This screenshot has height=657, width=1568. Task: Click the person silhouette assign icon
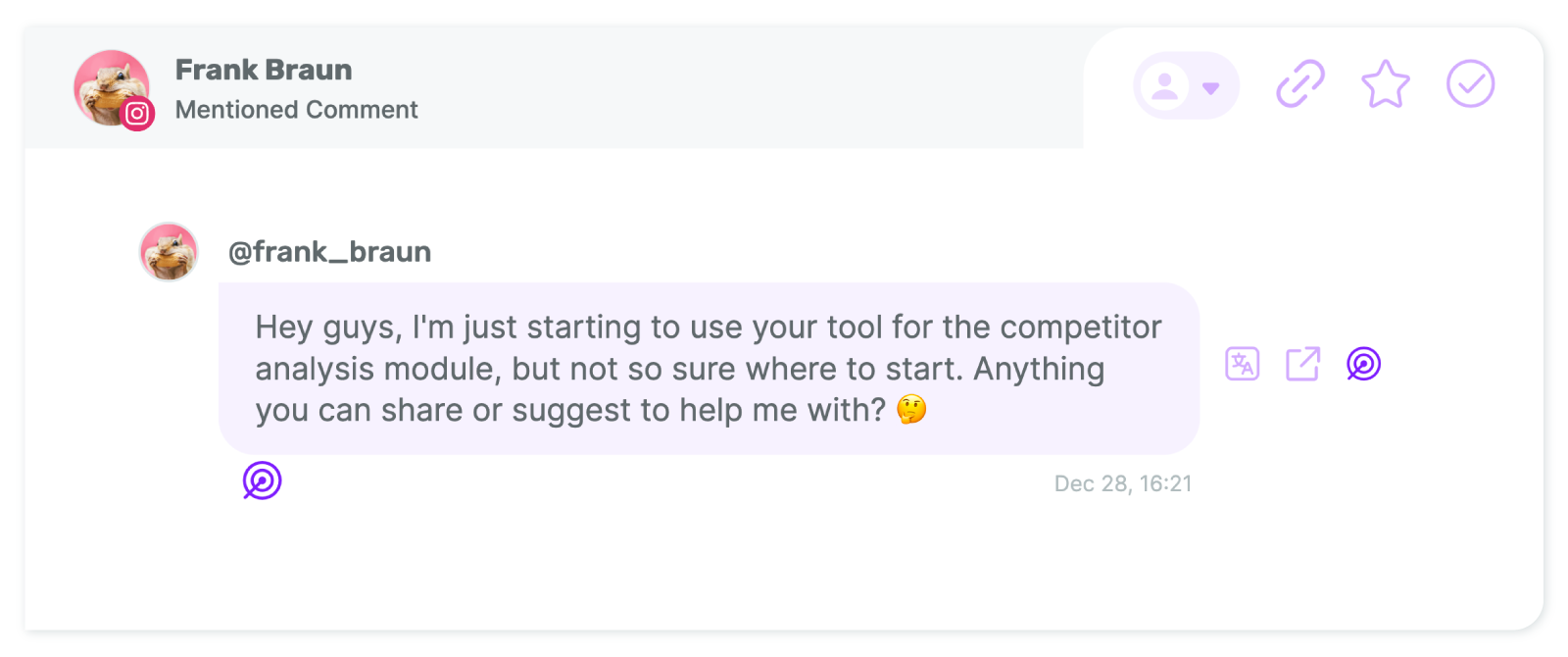coord(1165,86)
